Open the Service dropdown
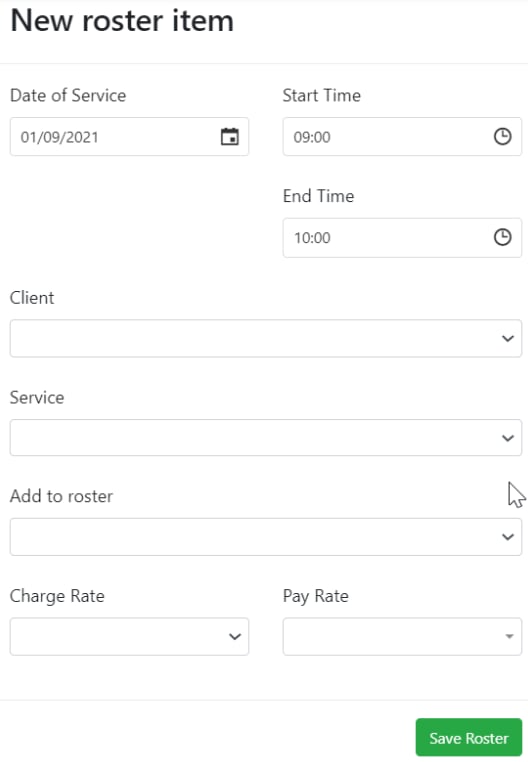 point(266,438)
